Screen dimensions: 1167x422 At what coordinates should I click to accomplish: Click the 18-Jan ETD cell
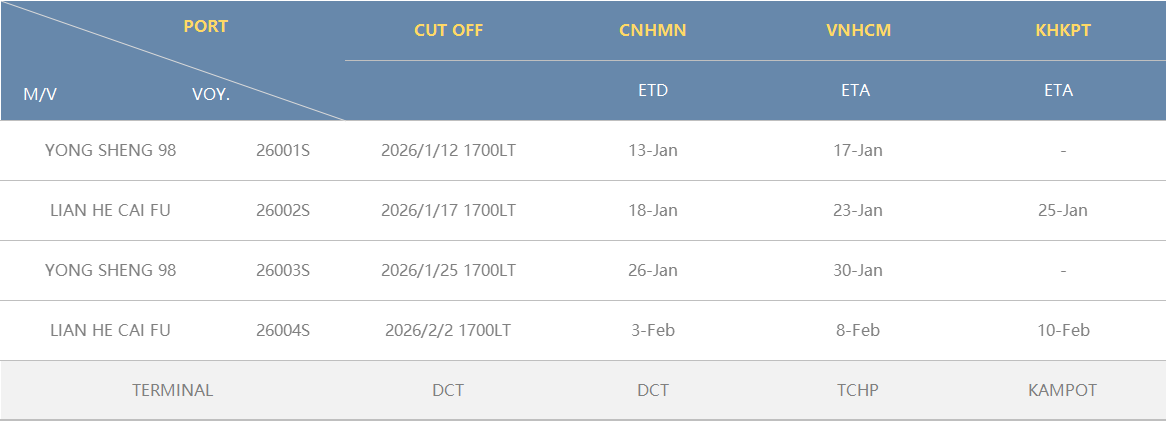coord(653,210)
